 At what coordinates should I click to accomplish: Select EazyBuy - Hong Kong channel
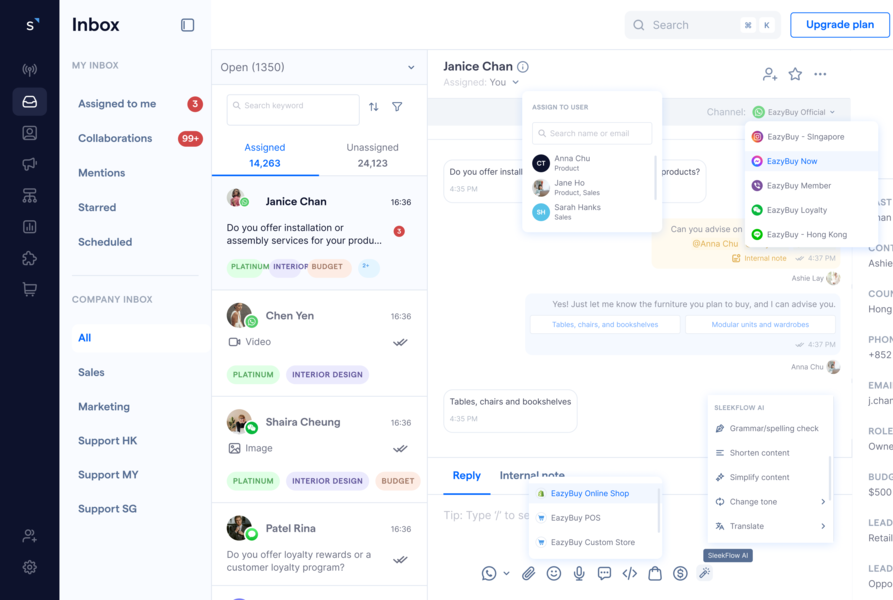pos(811,235)
